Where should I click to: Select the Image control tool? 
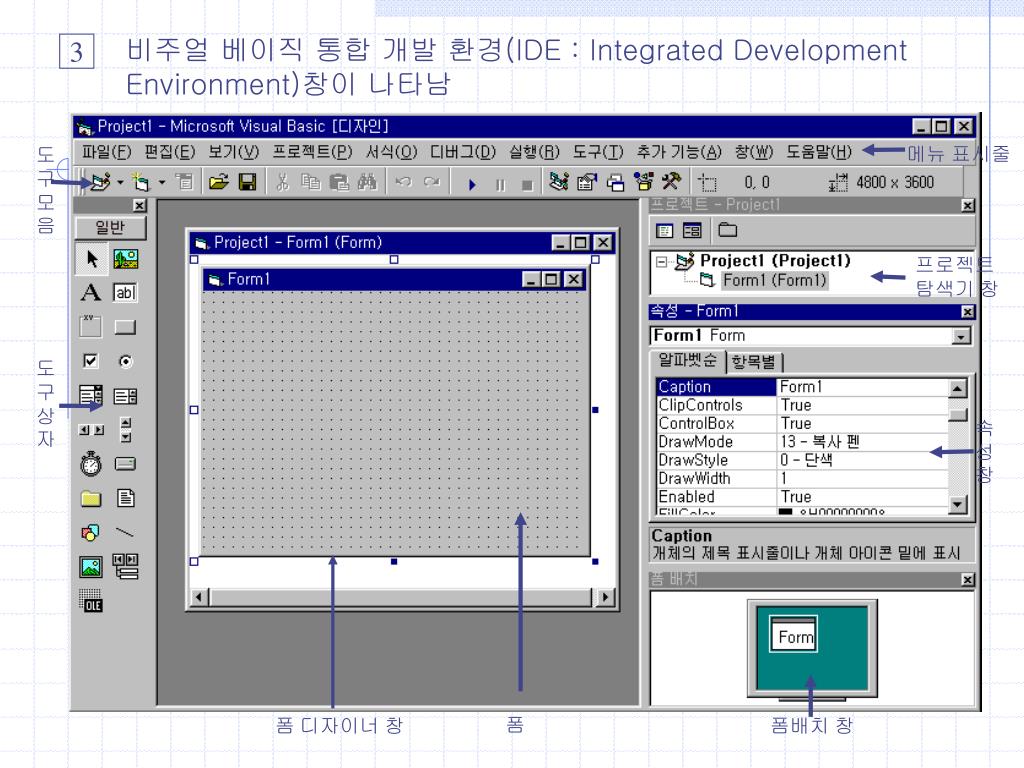pyautogui.click(x=91, y=566)
